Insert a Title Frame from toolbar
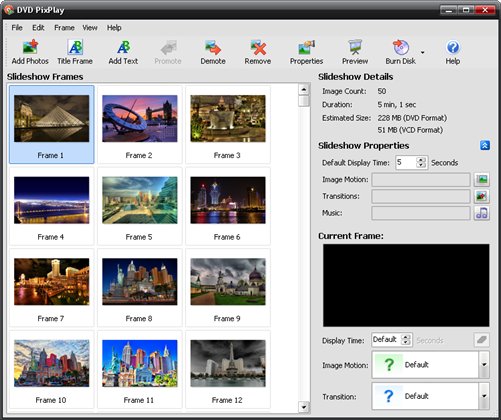Viewport: 501px width, 420px height. point(75,52)
